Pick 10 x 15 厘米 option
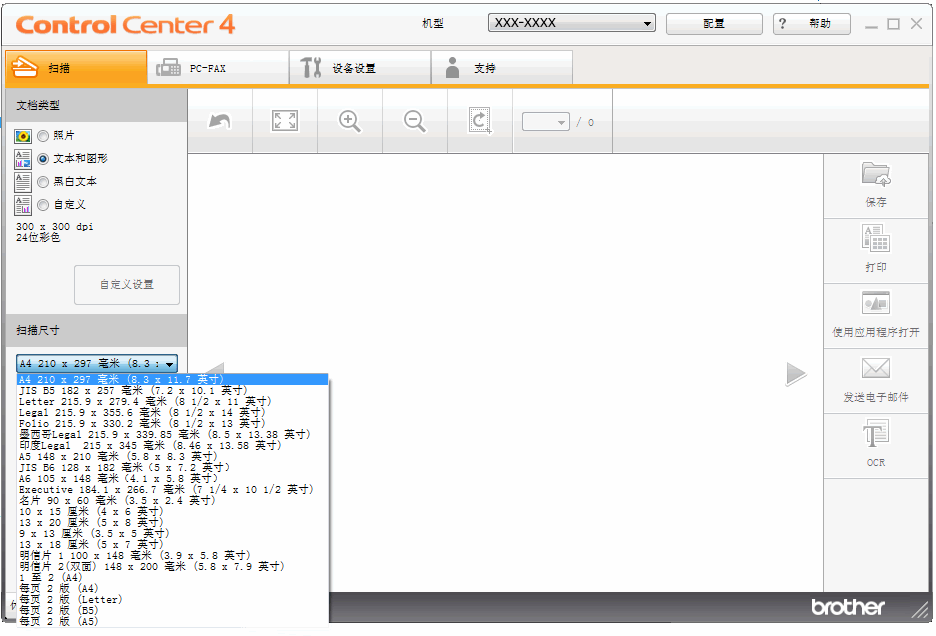Image resolution: width=936 pixels, height=636 pixels. coord(173,512)
